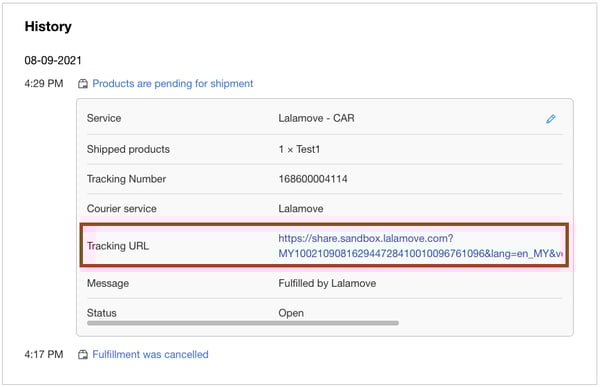Click the 'Service' row label

pos(104,118)
